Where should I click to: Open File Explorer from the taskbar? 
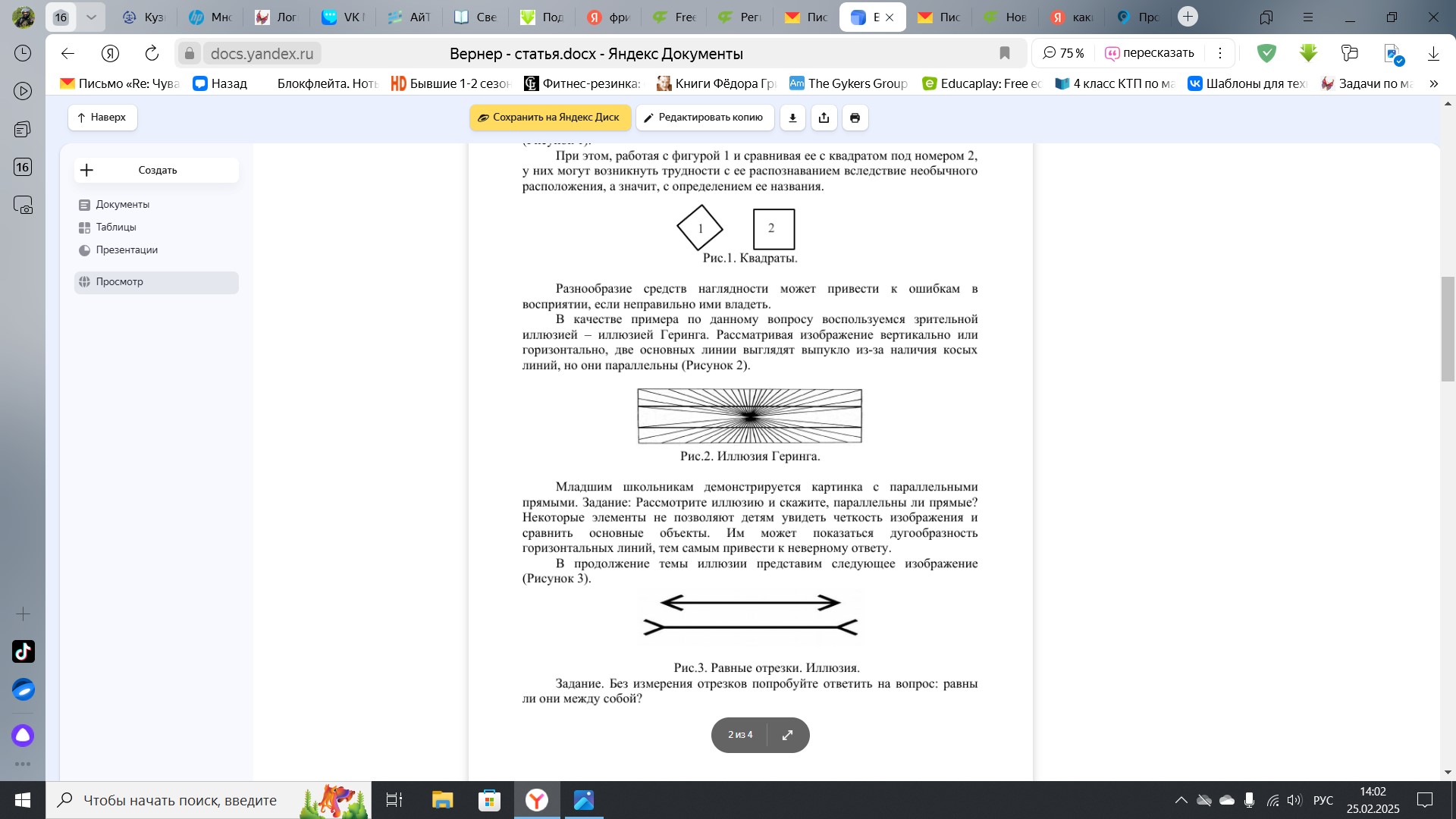pyautogui.click(x=442, y=800)
